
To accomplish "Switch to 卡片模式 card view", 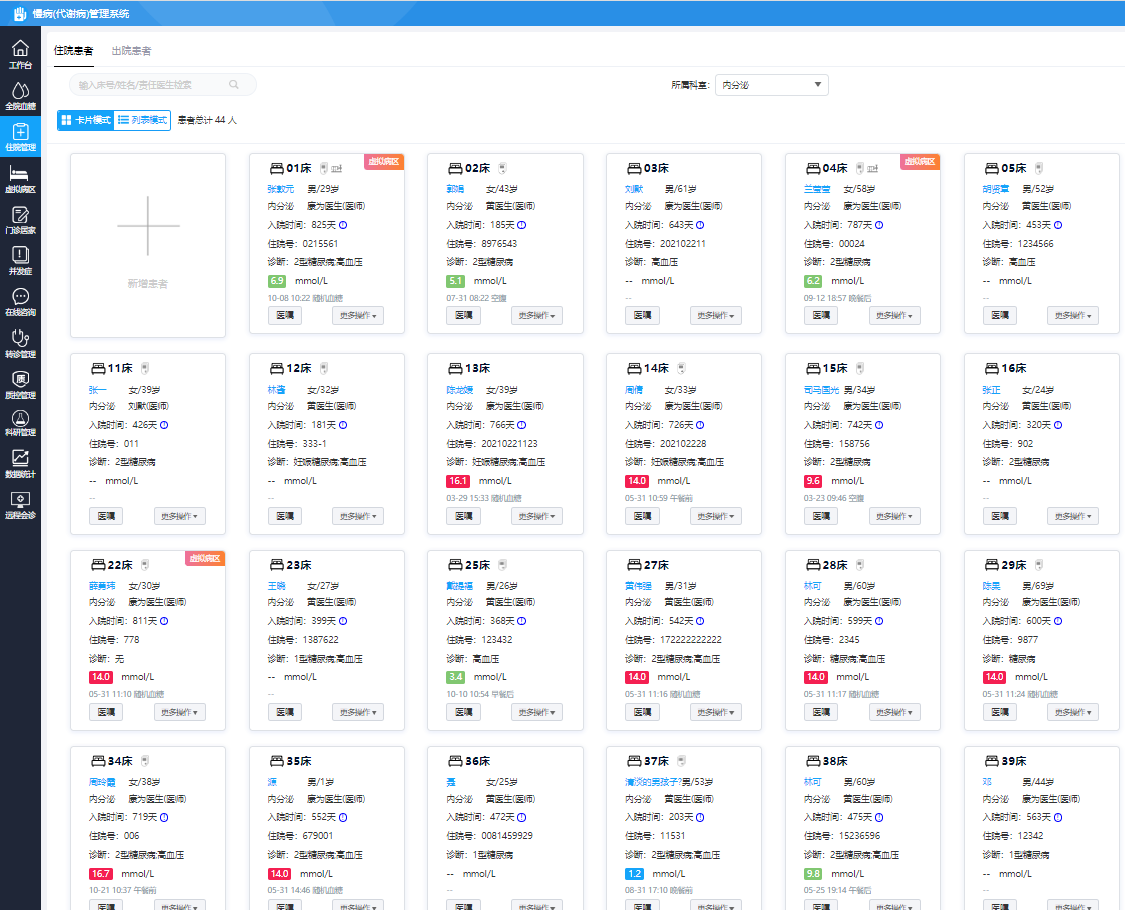I will tap(86, 120).
